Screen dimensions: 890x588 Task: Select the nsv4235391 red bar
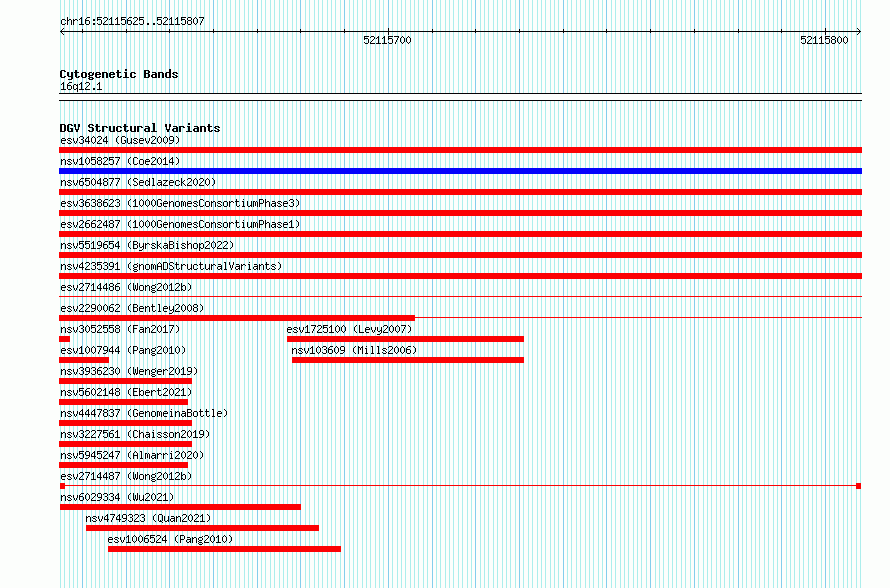(460, 276)
